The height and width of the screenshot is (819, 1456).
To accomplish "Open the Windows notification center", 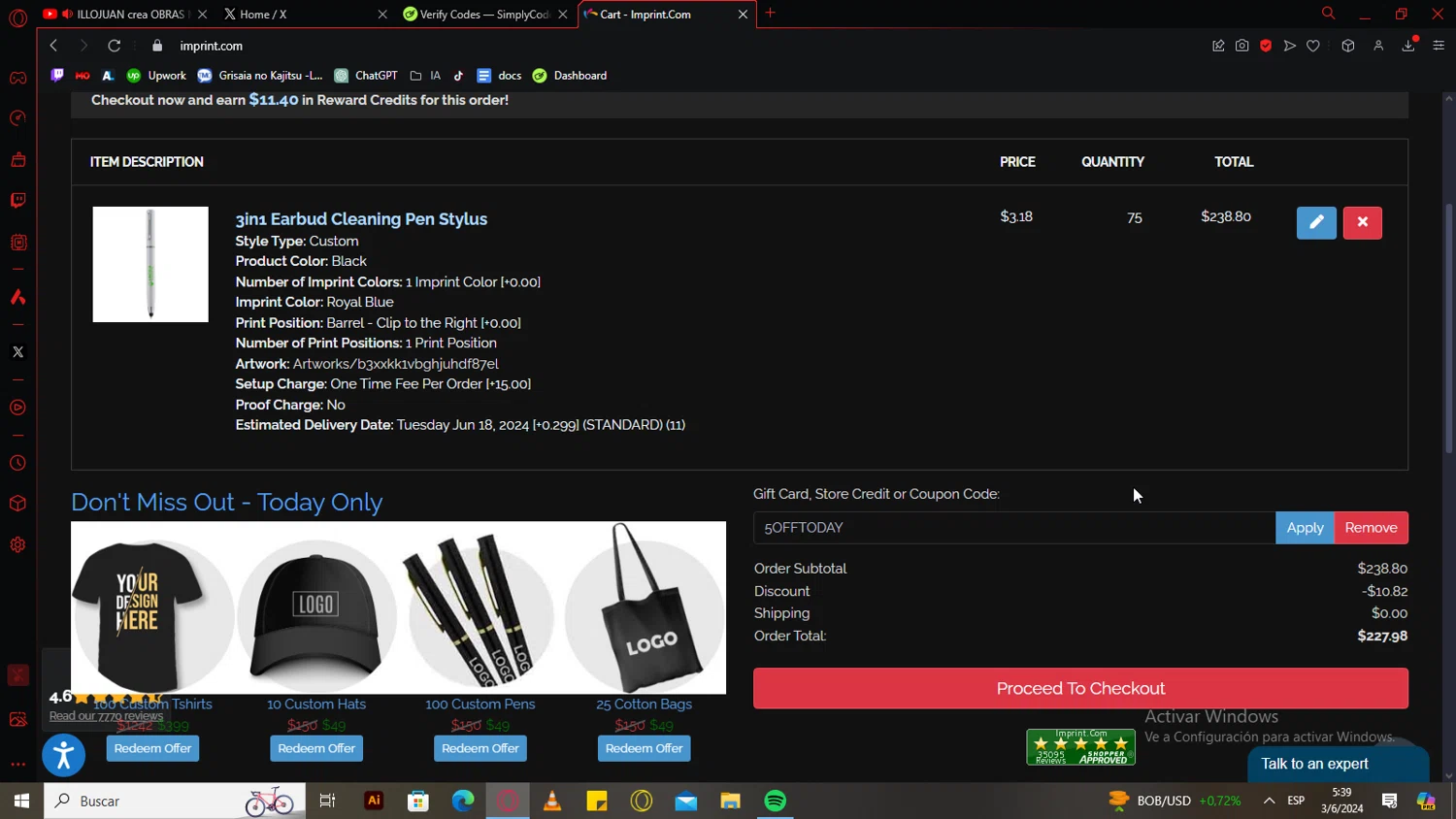I will point(1389,801).
